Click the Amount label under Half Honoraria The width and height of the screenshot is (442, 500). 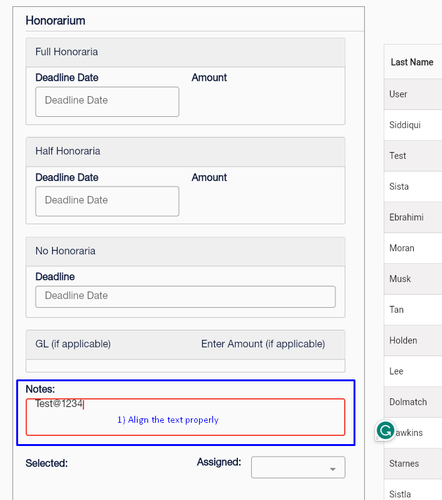tap(209, 177)
